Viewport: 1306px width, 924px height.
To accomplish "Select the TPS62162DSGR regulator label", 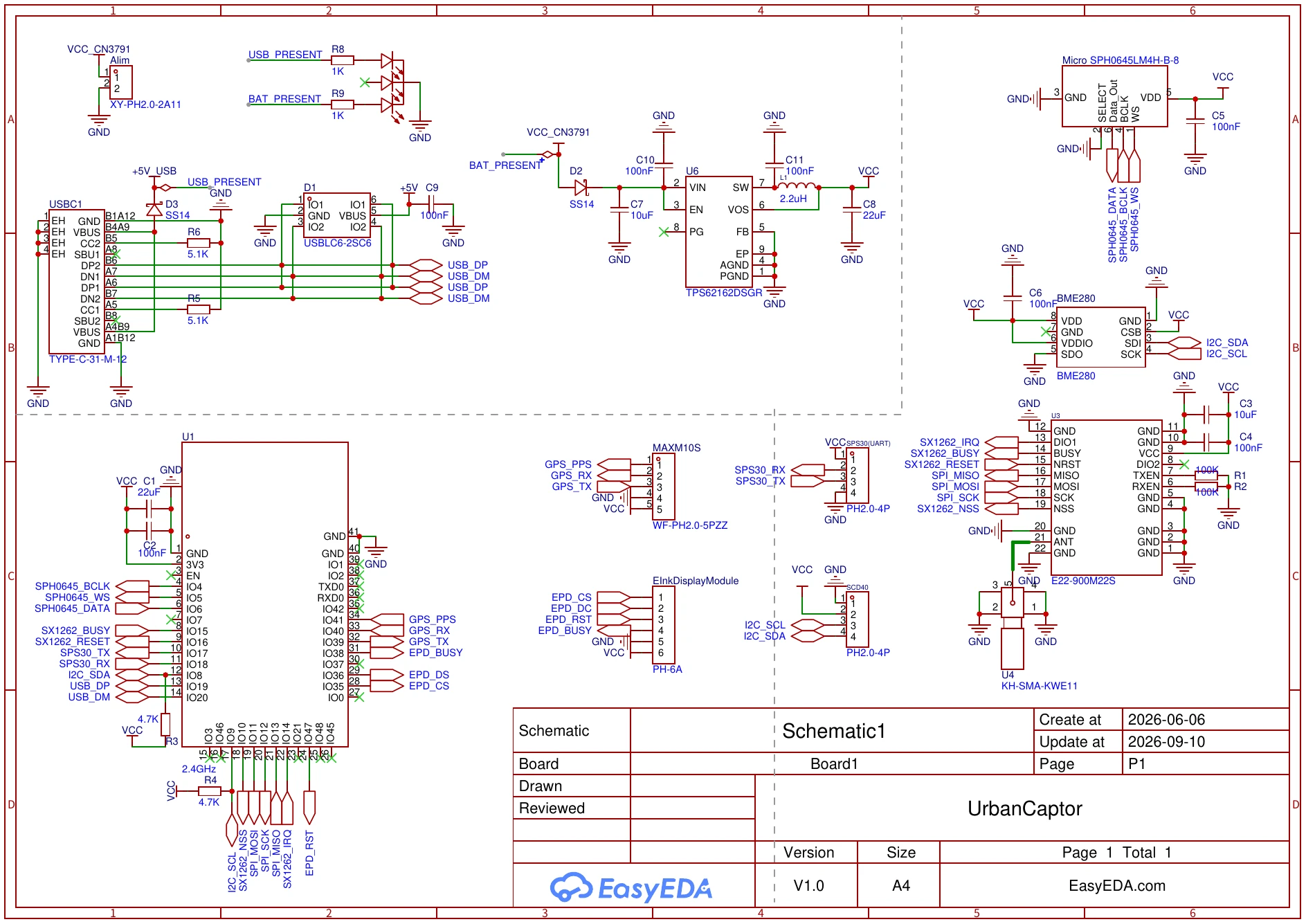I will [724, 293].
